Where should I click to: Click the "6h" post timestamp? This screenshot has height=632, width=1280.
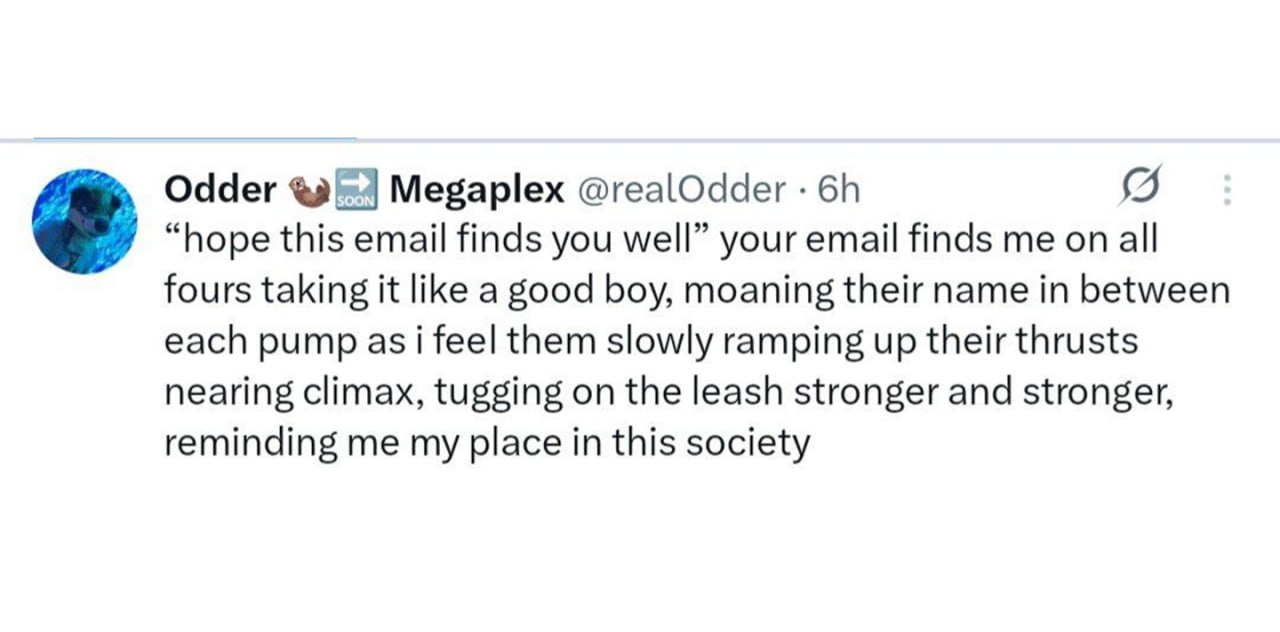pyautogui.click(x=838, y=189)
